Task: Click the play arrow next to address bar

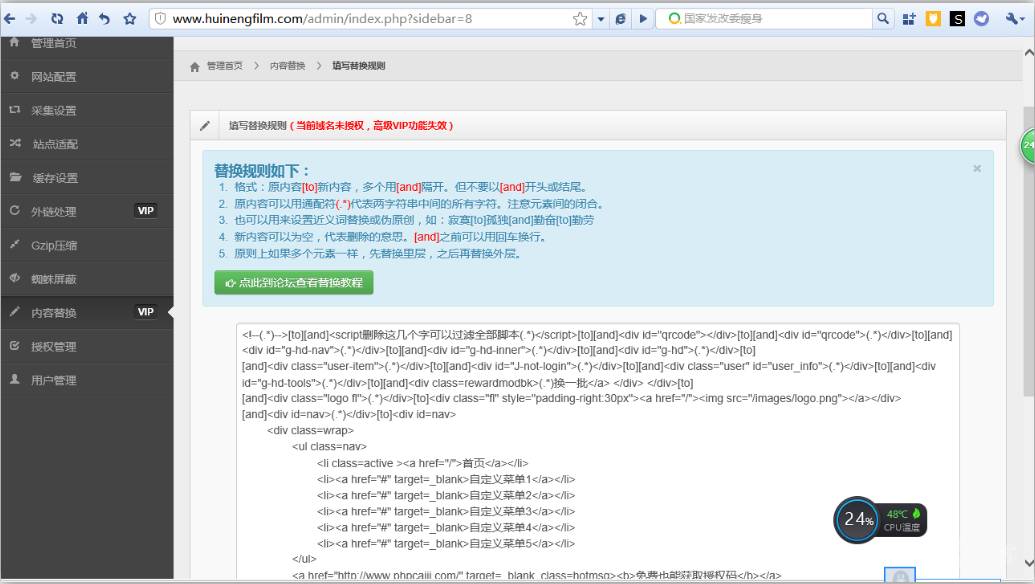Action: [643, 18]
